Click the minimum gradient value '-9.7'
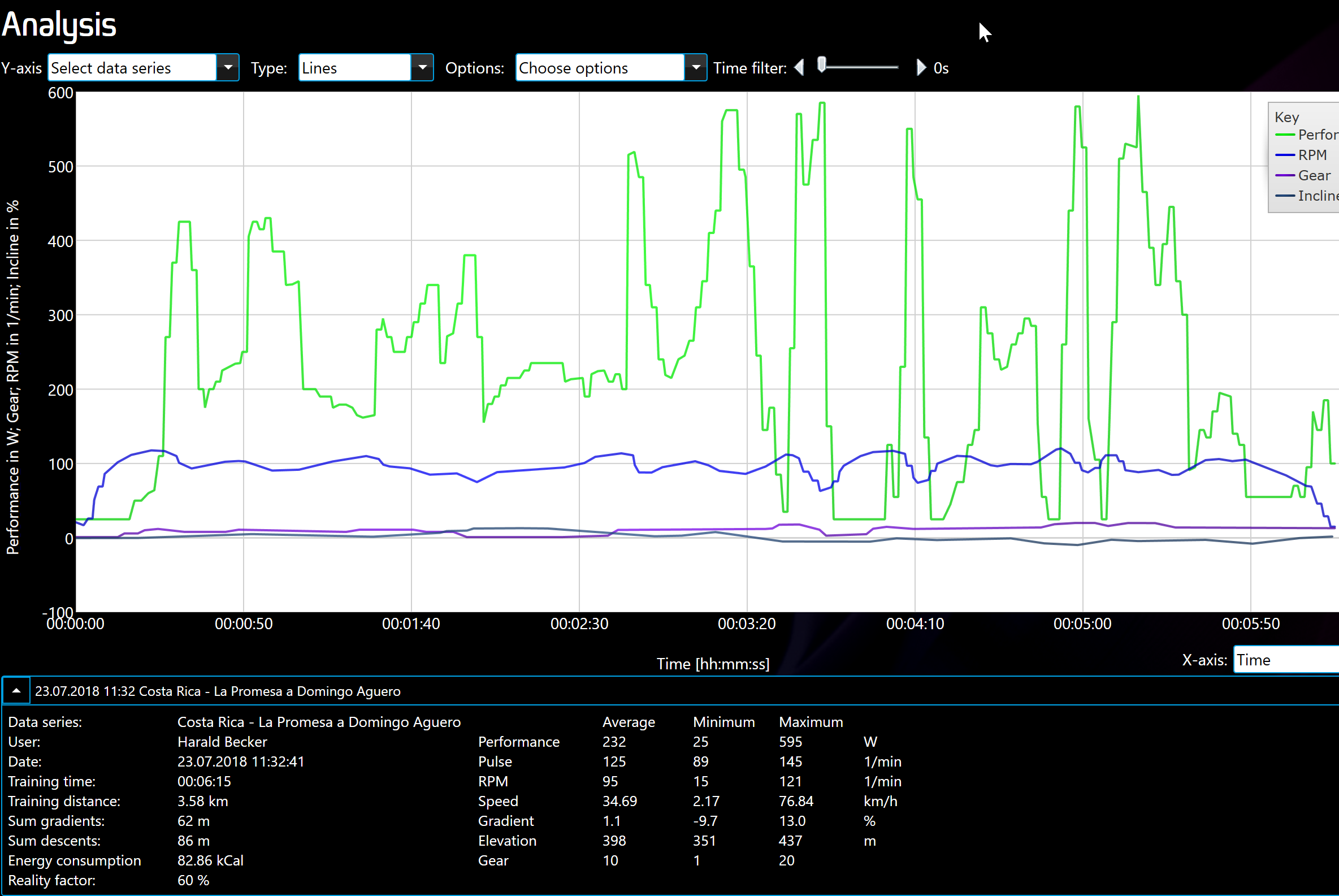Screen dimensions: 1339x896 tap(705, 821)
